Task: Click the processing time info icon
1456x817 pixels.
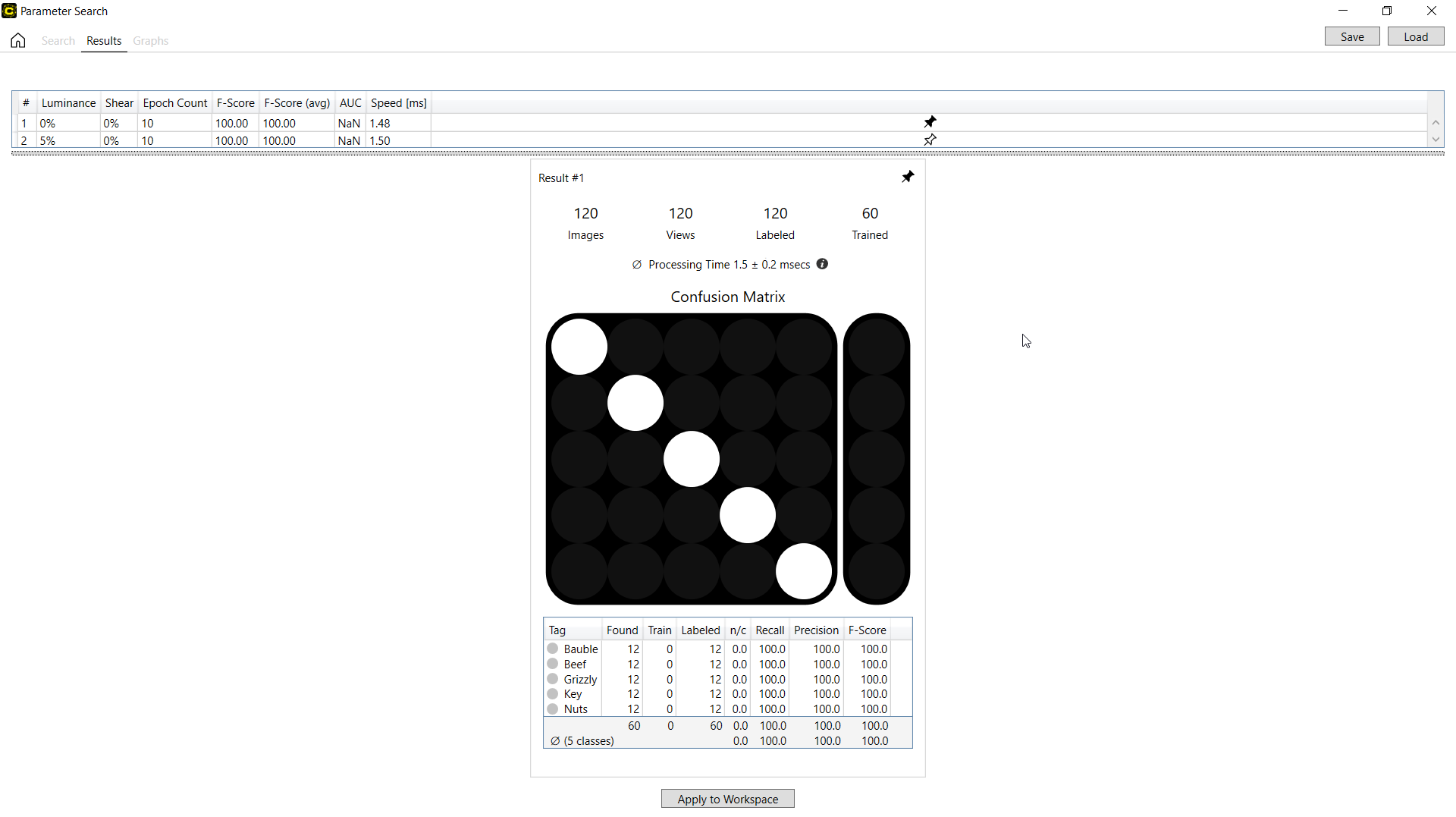Action: coord(822,265)
